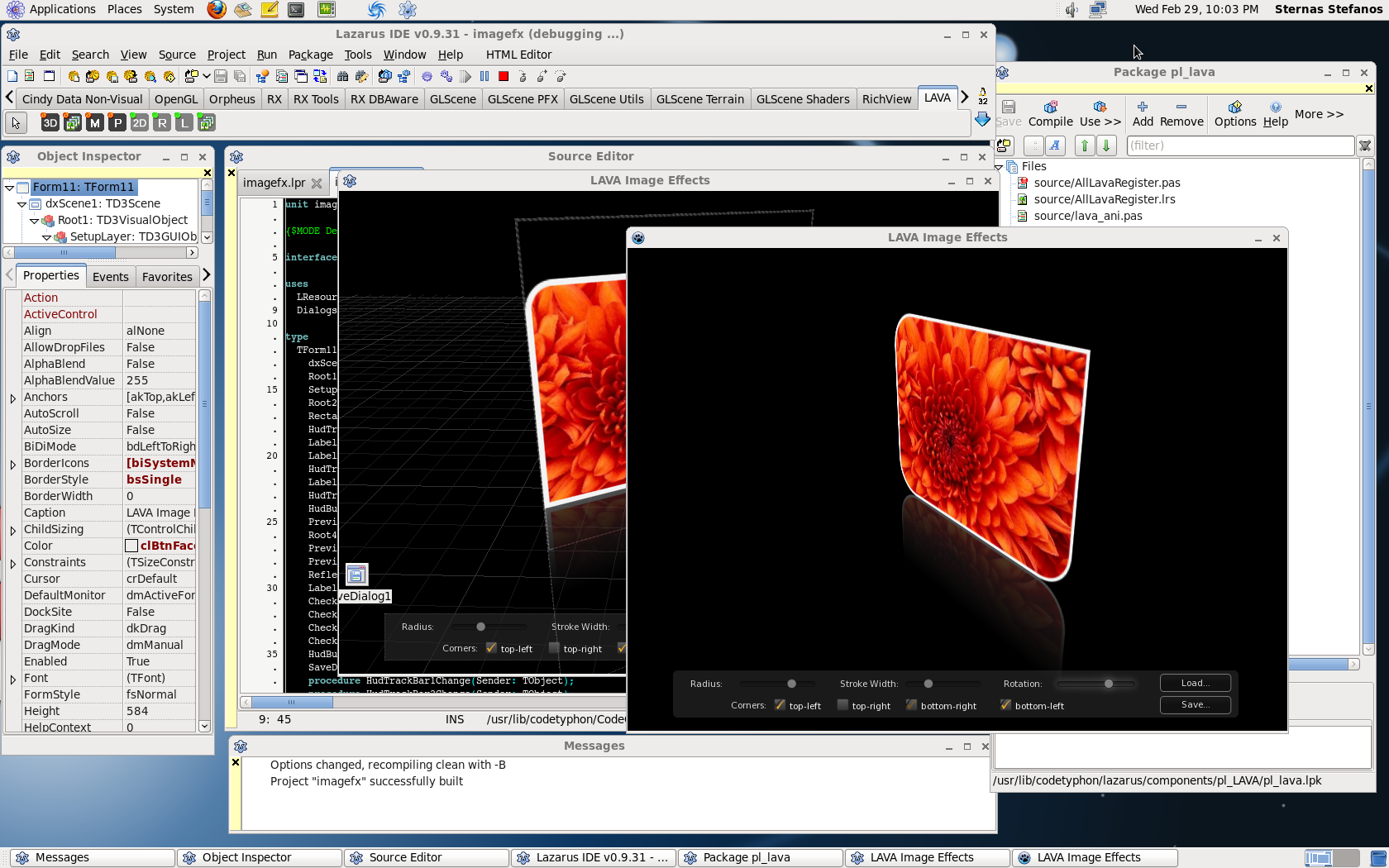Collapse the Files node in Package window

(999, 167)
